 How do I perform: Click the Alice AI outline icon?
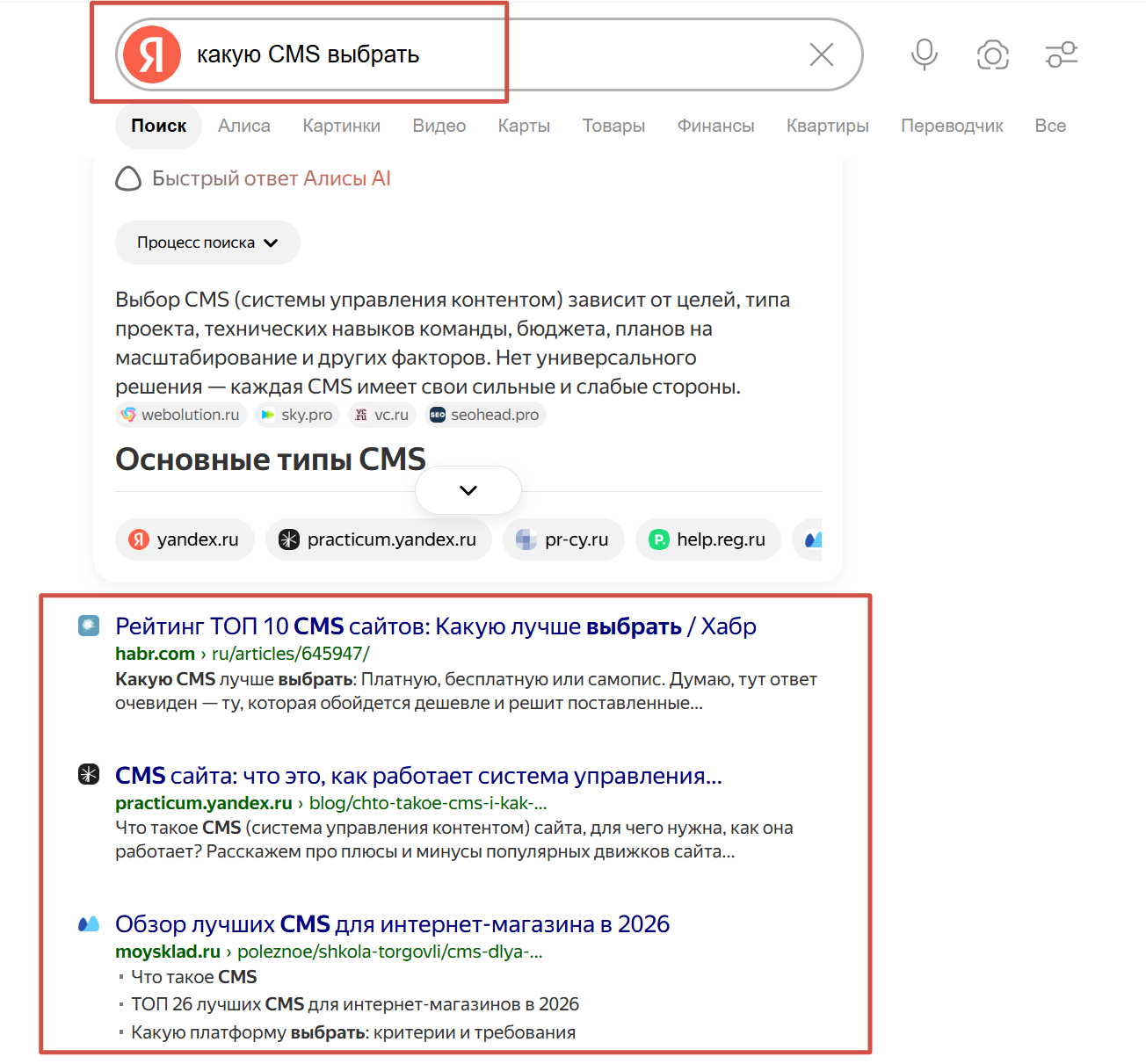[128, 178]
